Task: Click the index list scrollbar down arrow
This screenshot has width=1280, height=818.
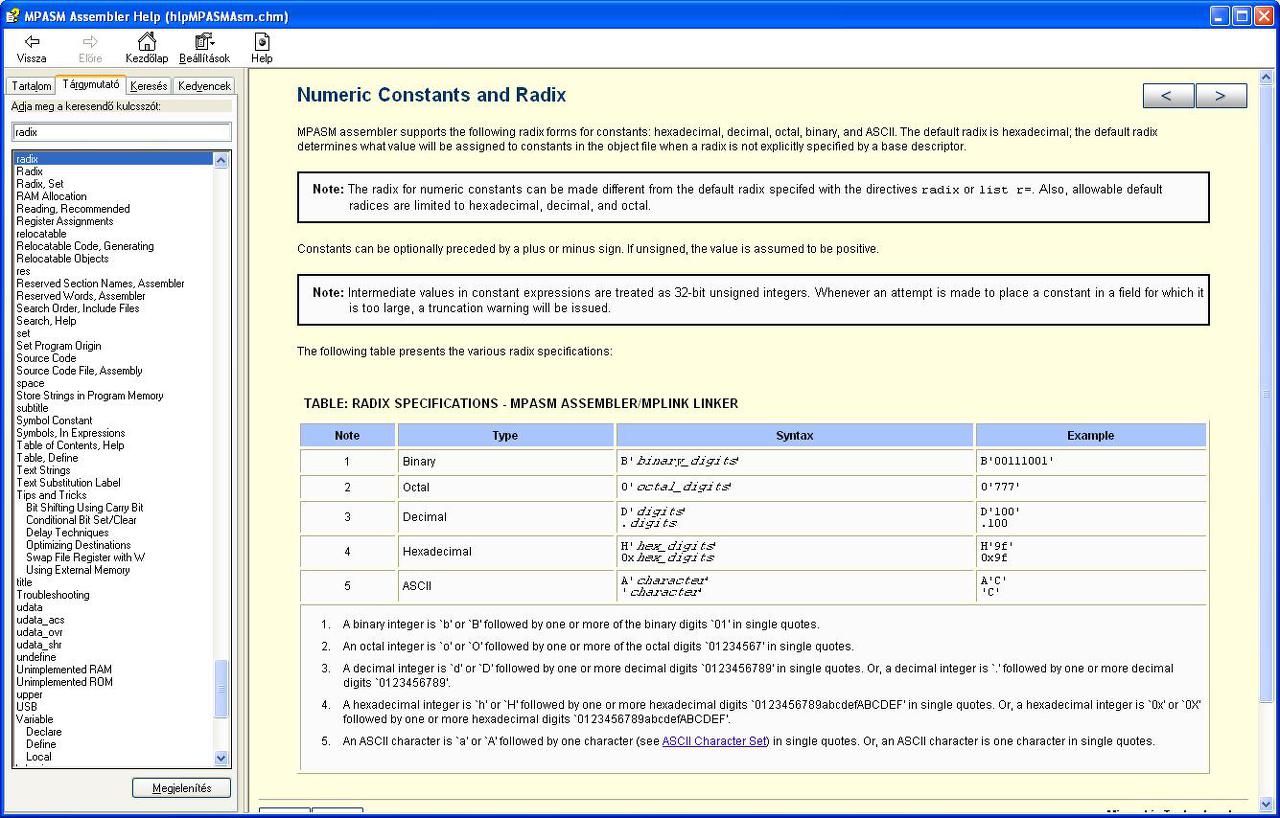Action: 222,759
